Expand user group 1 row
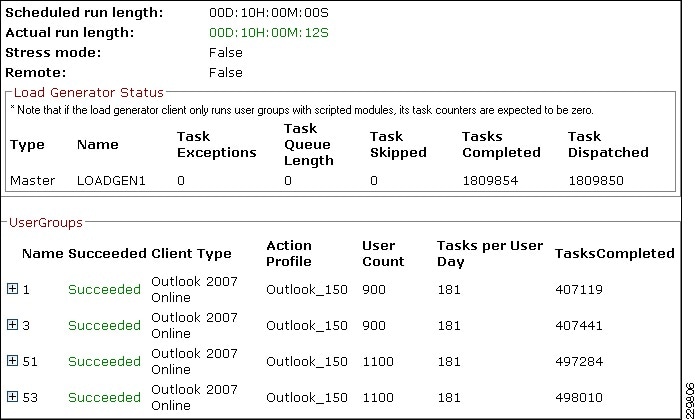The width and height of the screenshot is (695, 420). pyautogui.click(x=12, y=289)
